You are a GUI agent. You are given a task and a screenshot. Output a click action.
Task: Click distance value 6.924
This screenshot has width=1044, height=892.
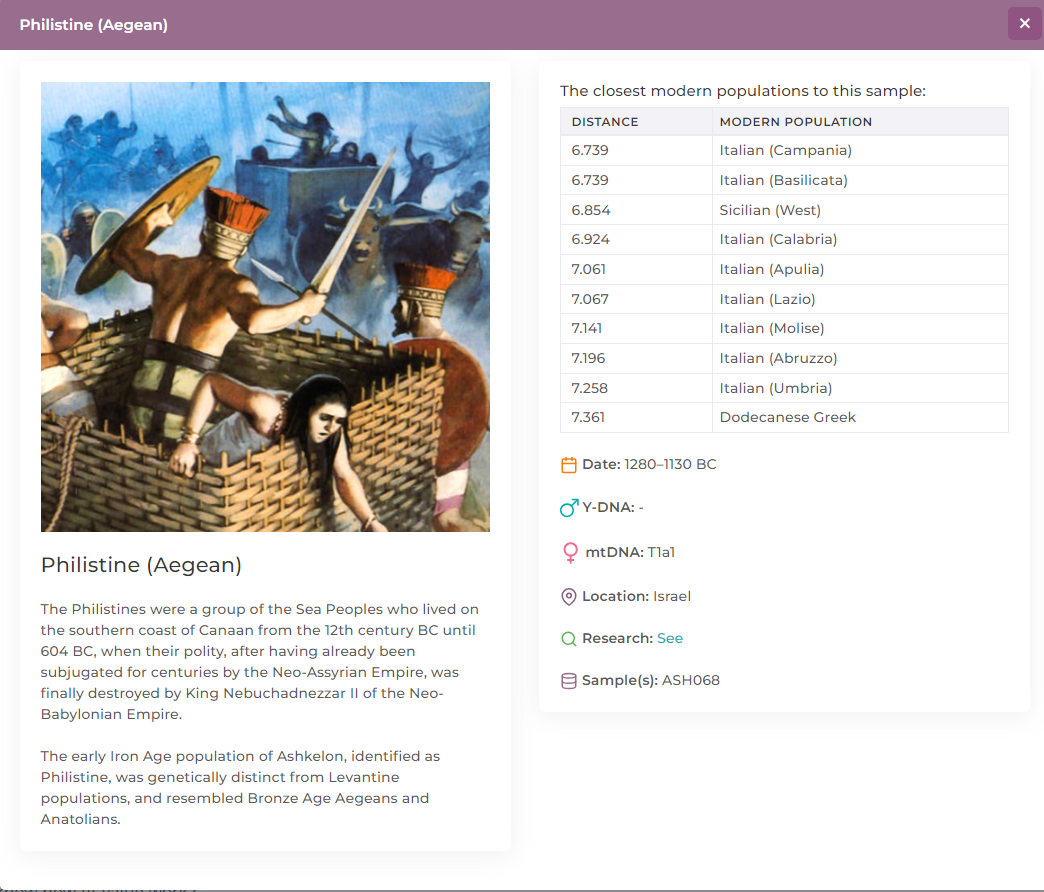(590, 240)
